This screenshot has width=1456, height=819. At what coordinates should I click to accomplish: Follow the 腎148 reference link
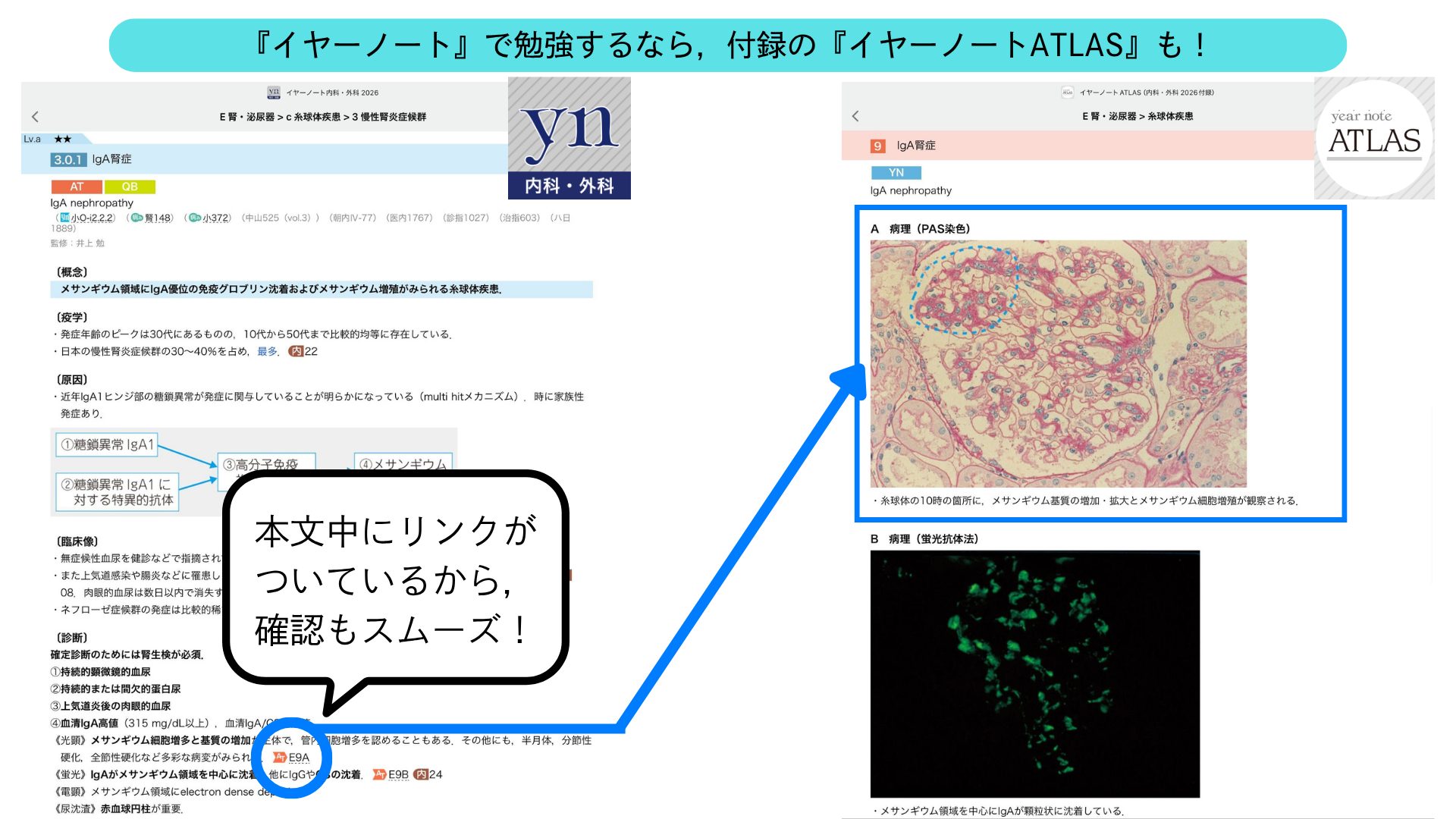pyautogui.click(x=152, y=218)
